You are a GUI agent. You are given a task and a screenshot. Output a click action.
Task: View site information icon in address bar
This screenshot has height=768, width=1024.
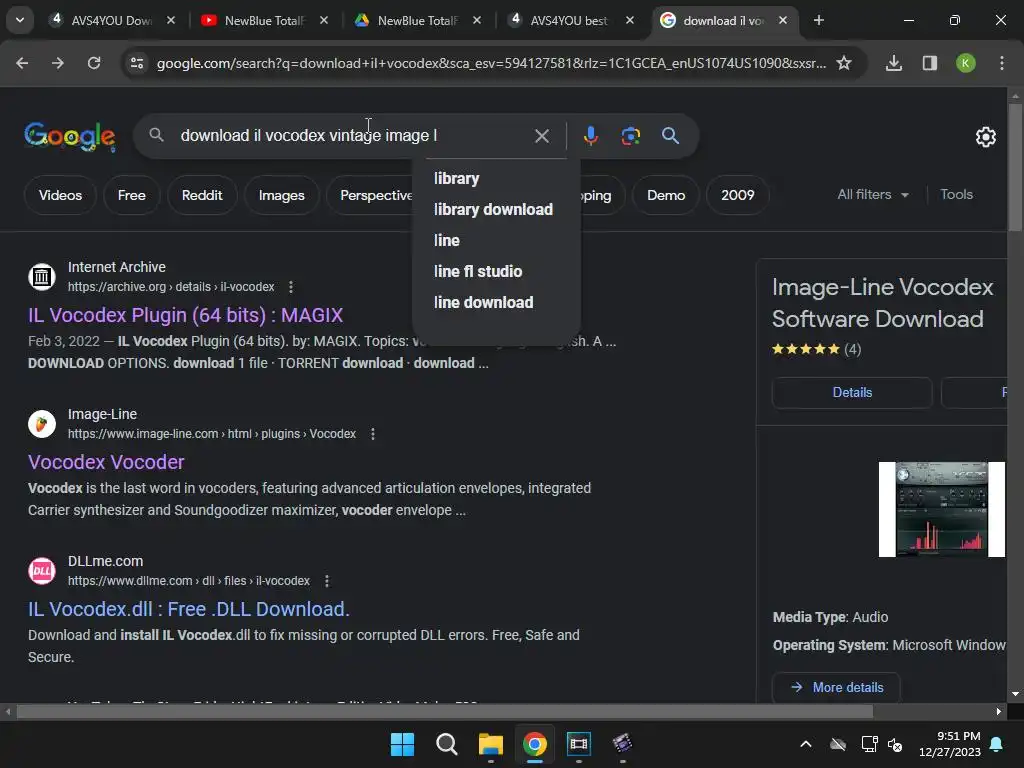click(x=136, y=63)
